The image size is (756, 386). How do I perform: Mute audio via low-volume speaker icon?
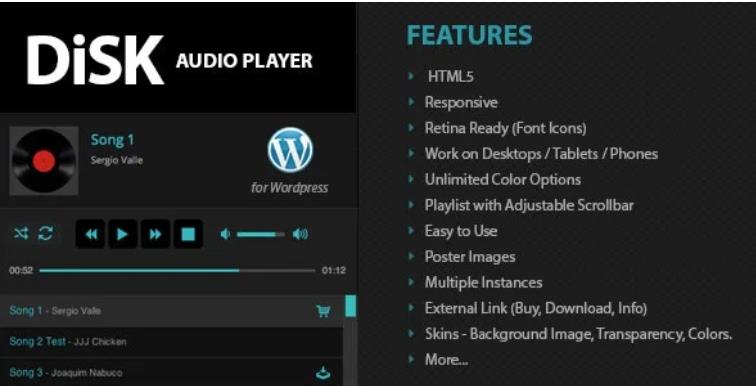pyautogui.click(x=225, y=235)
